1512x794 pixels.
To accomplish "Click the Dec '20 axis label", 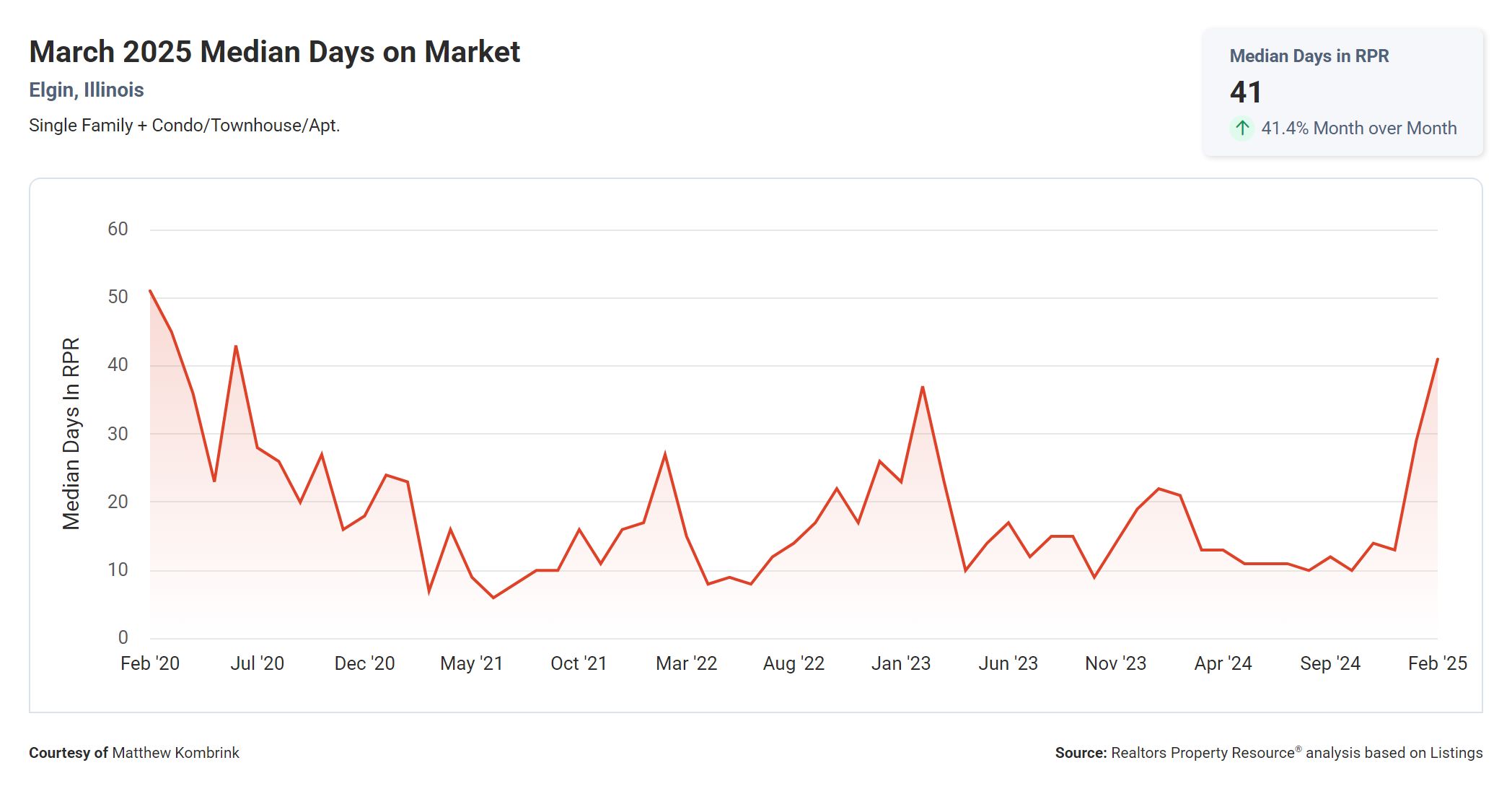I will point(364,663).
